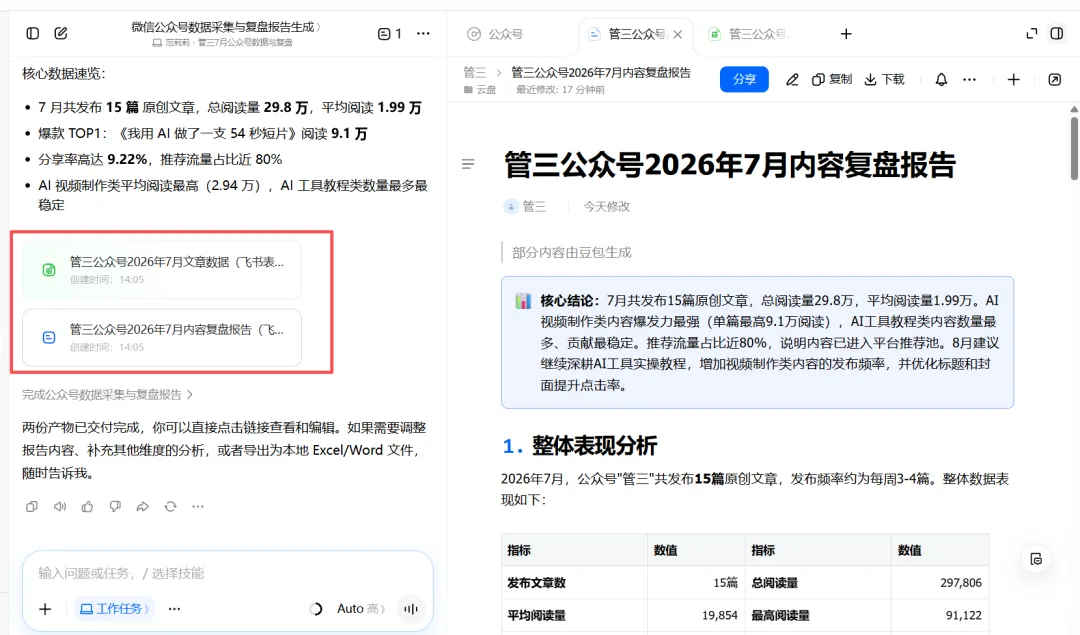Image resolution: width=1080 pixels, height=635 pixels.
Task: Toggle the document outline icon
Action: (x=468, y=164)
